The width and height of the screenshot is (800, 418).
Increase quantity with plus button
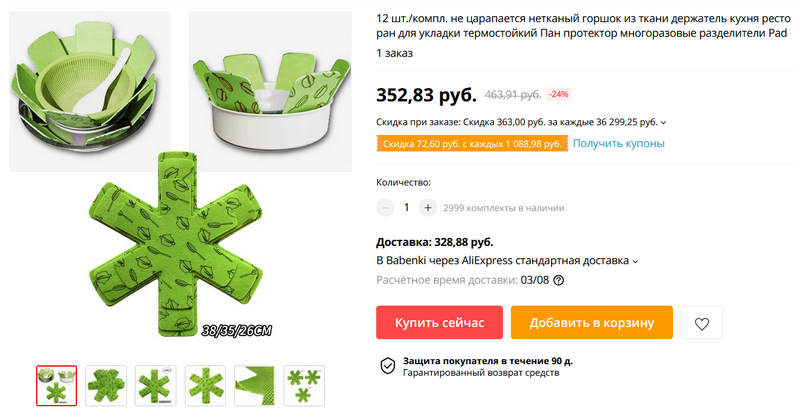(428, 208)
